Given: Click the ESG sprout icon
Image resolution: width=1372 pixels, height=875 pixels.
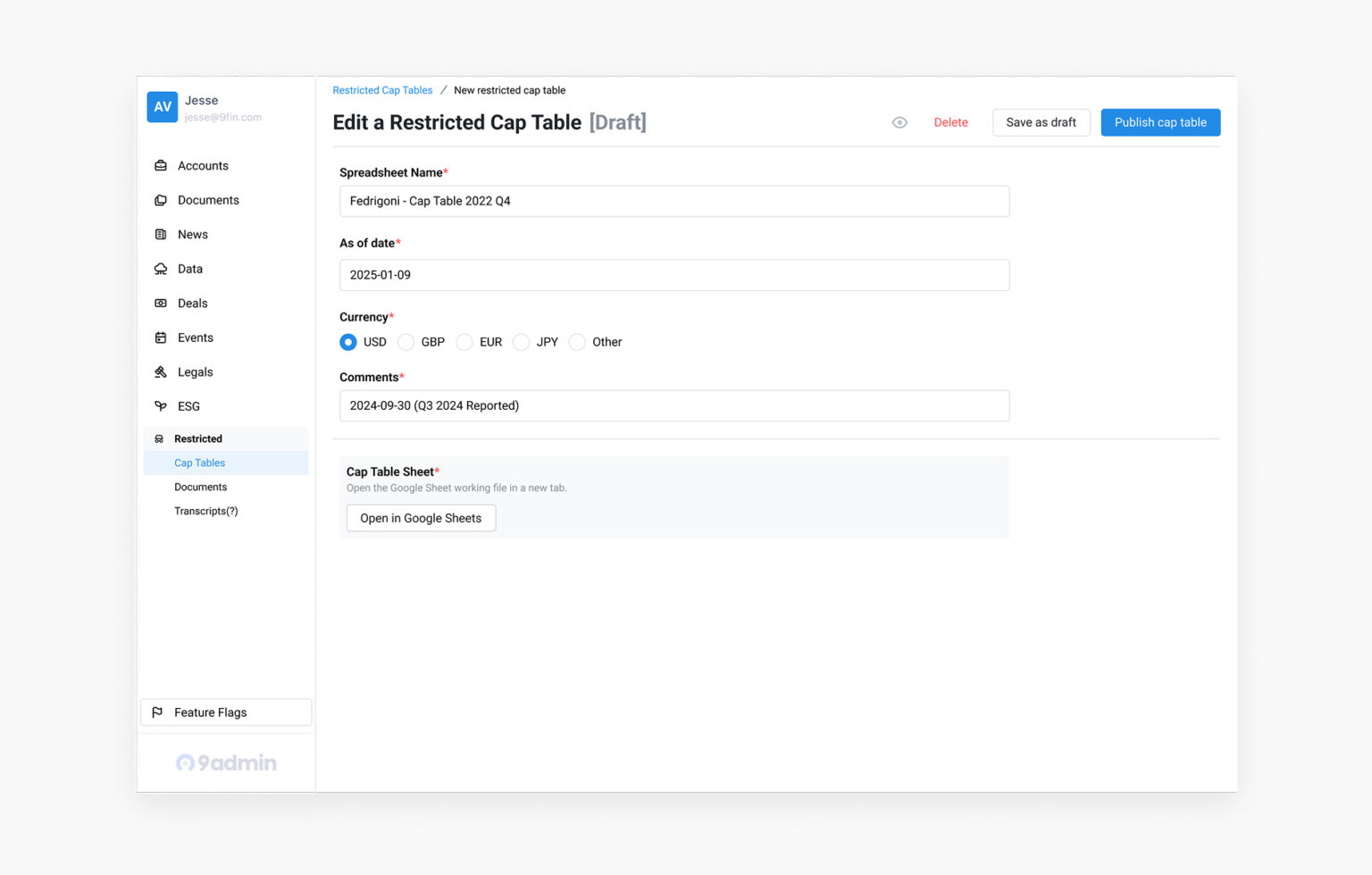Looking at the screenshot, I should pyautogui.click(x=161, y=406).
